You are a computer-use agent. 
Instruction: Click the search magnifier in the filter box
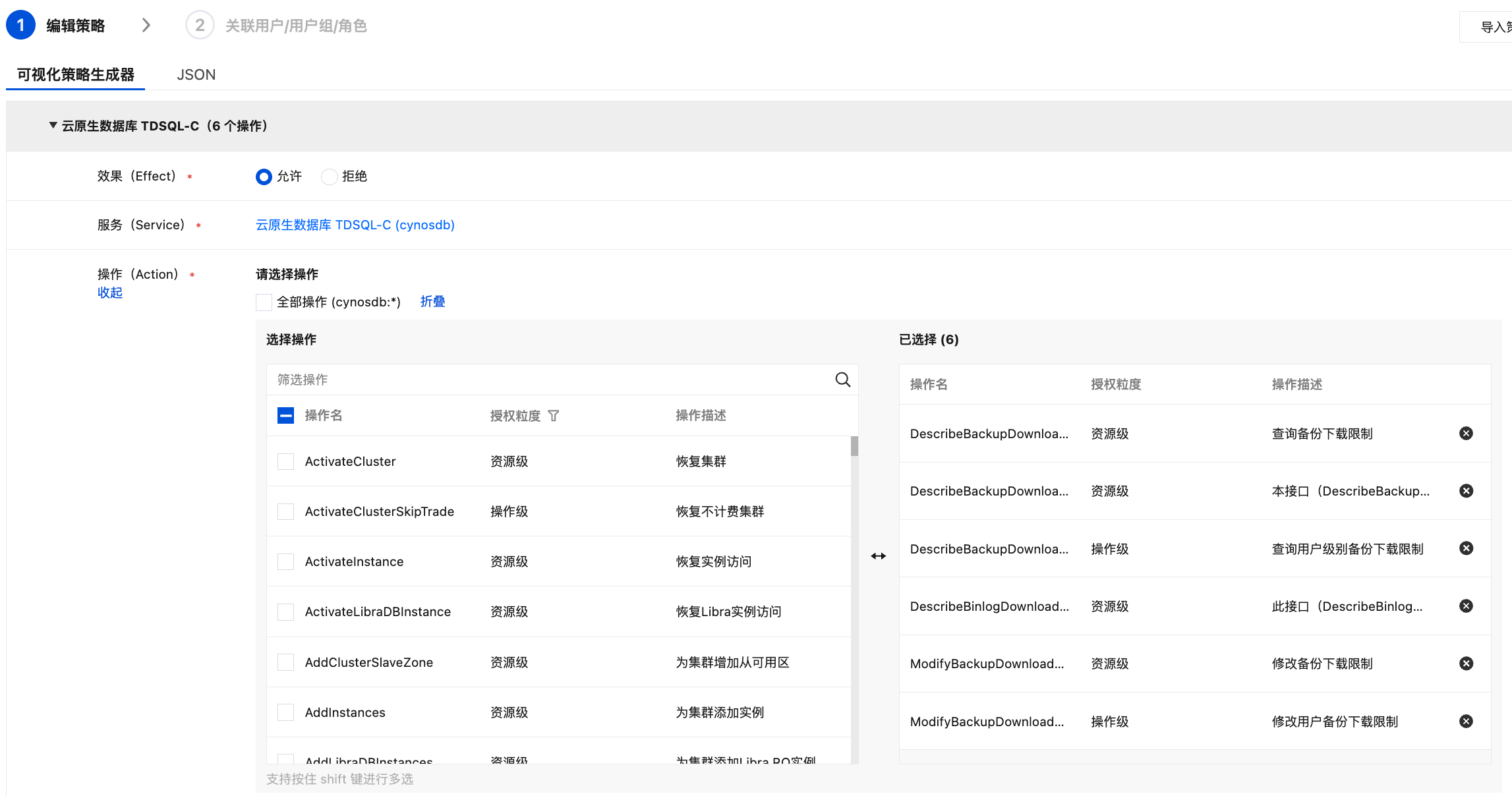click(x=842, y=380)
